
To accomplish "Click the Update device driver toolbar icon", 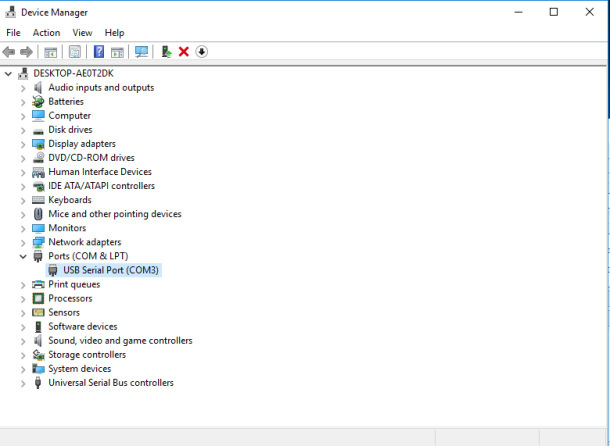I will [x=167, y=52].
